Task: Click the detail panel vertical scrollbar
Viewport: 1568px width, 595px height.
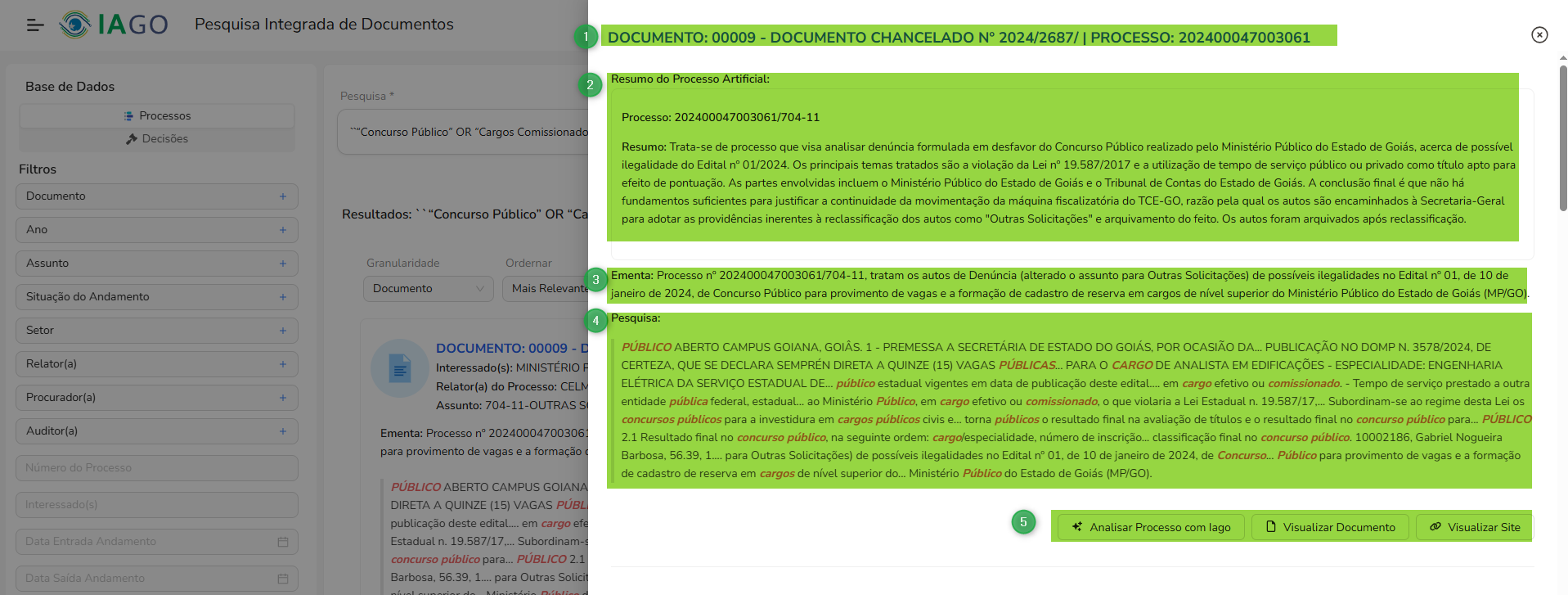Action: [x=1562, y=139]
